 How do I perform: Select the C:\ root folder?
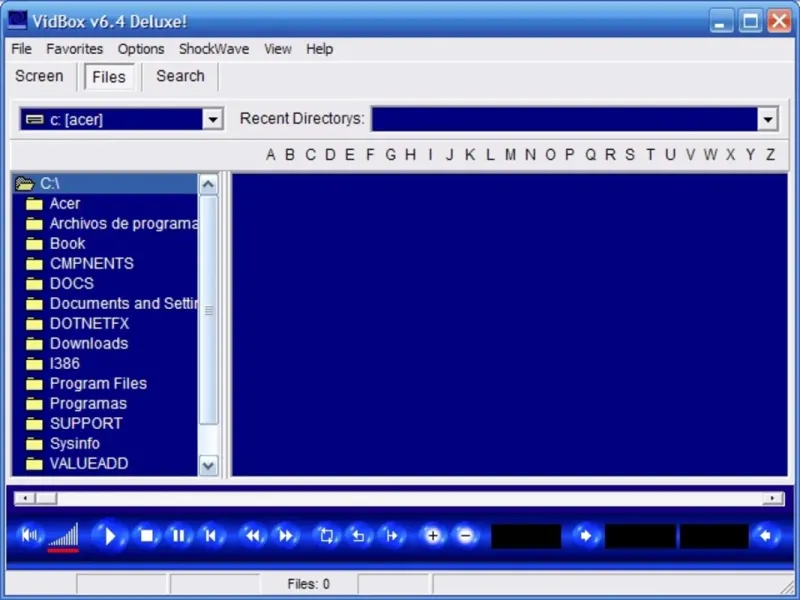(x=105, y=184)
